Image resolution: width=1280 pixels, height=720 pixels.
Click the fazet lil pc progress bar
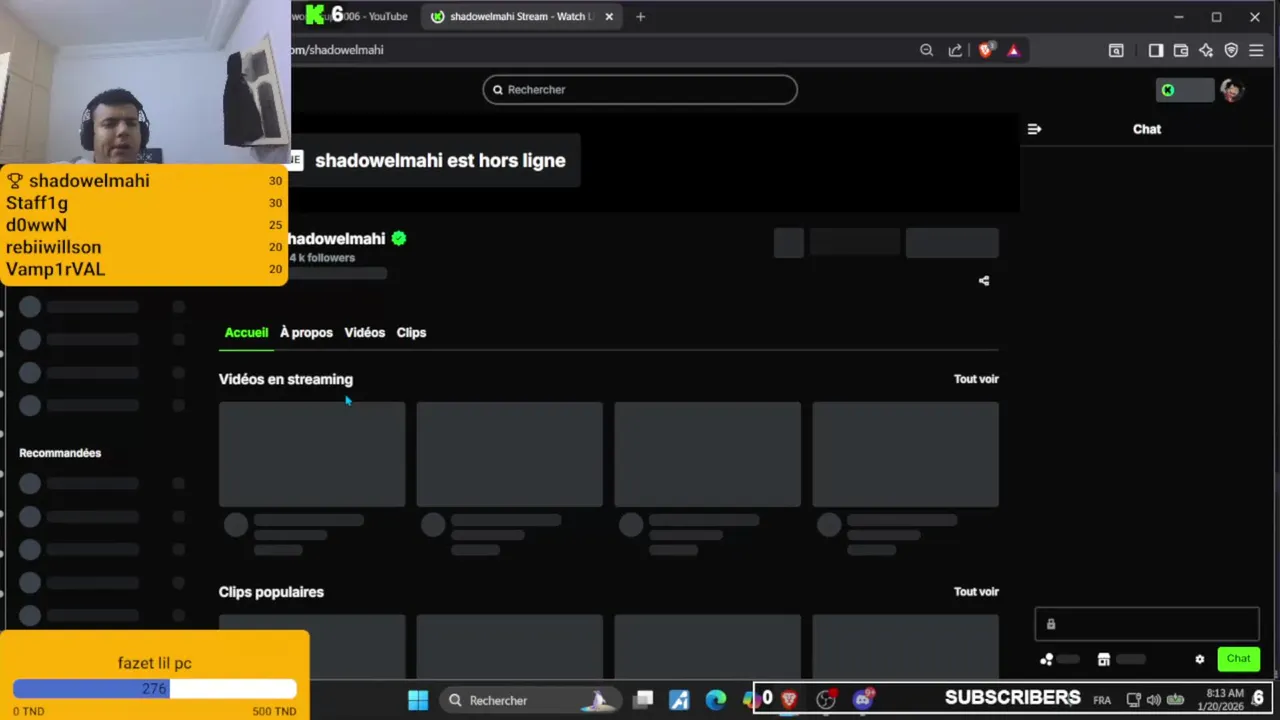click(x=155, y=689)
